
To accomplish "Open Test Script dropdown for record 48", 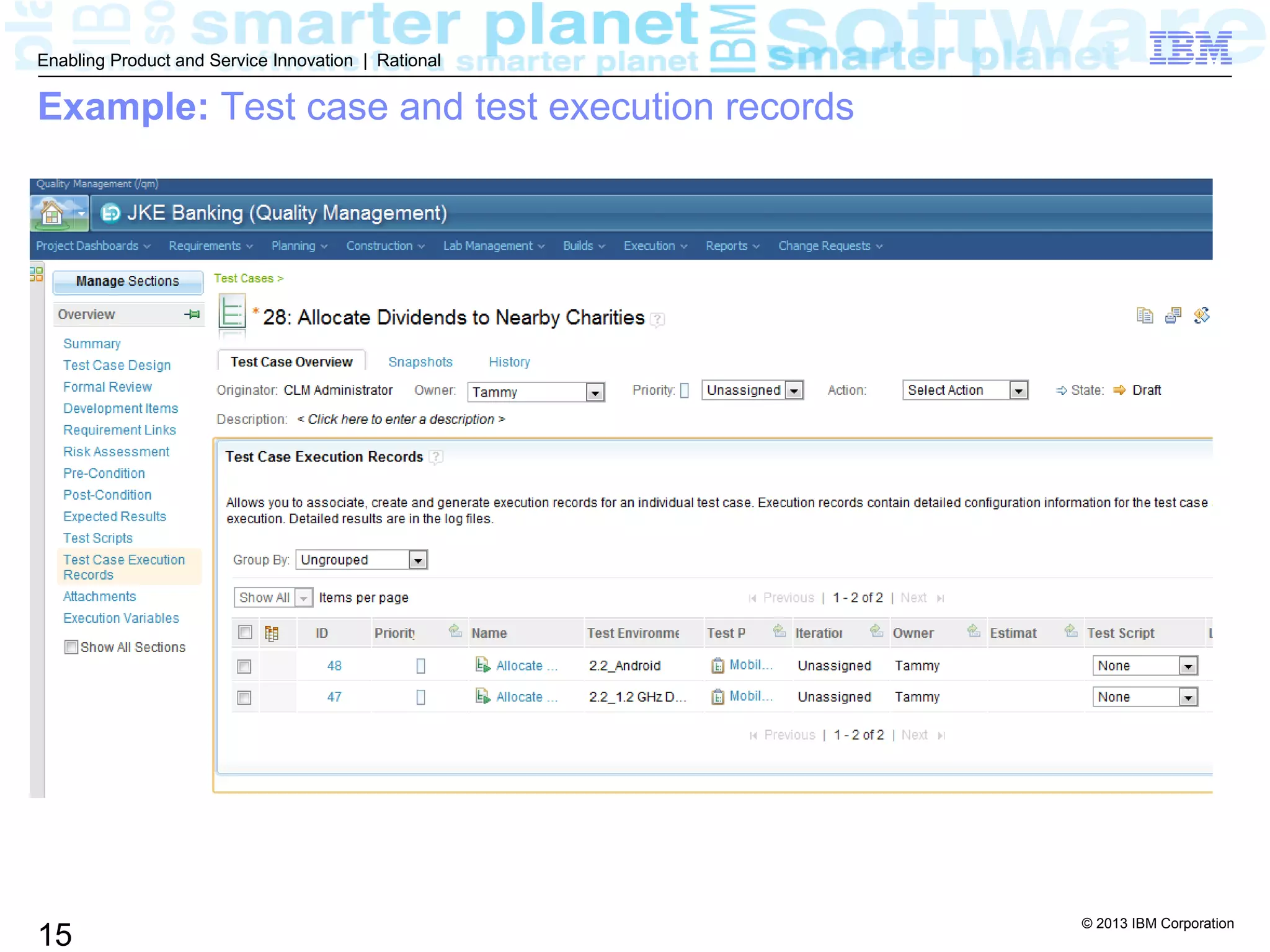I will coord(1145,666).
